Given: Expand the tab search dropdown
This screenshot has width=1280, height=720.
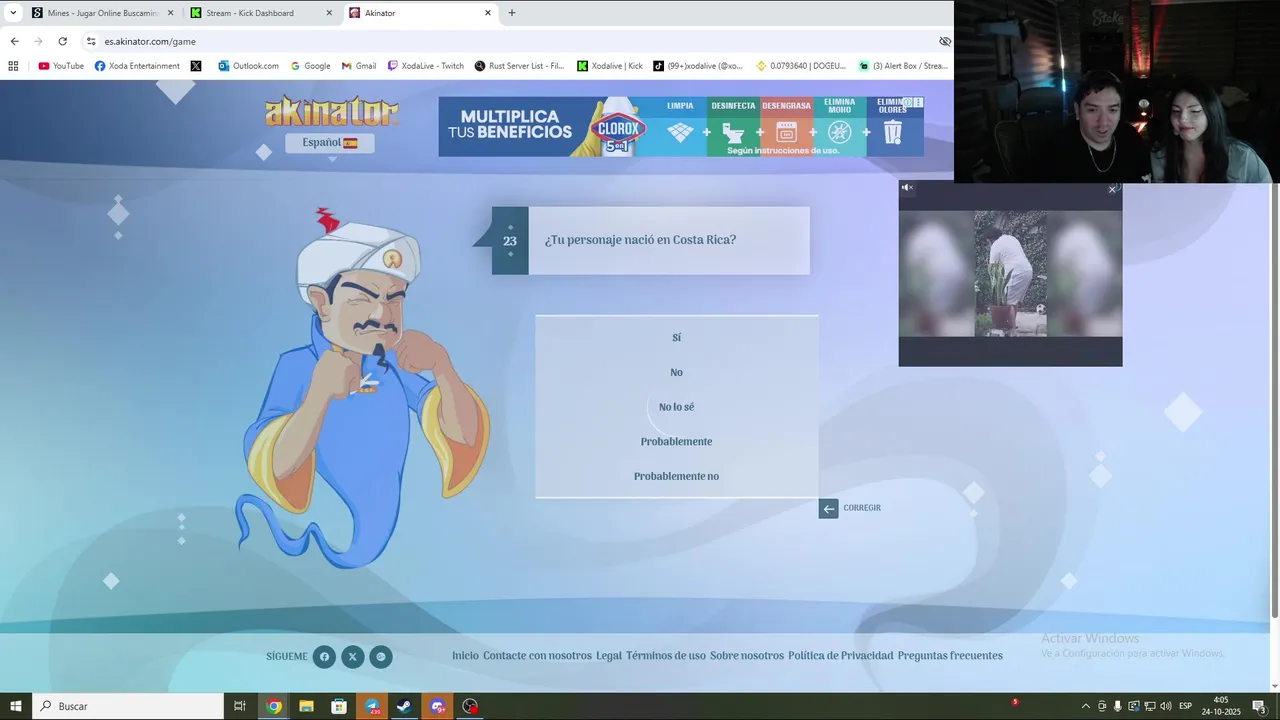Looking at the screenshot, I should (13, 13).
